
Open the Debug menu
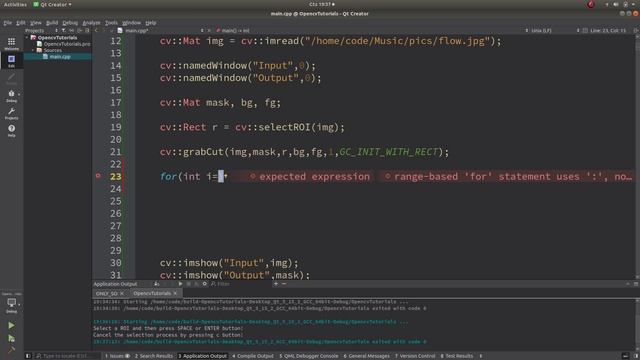[x=70, y=23]
